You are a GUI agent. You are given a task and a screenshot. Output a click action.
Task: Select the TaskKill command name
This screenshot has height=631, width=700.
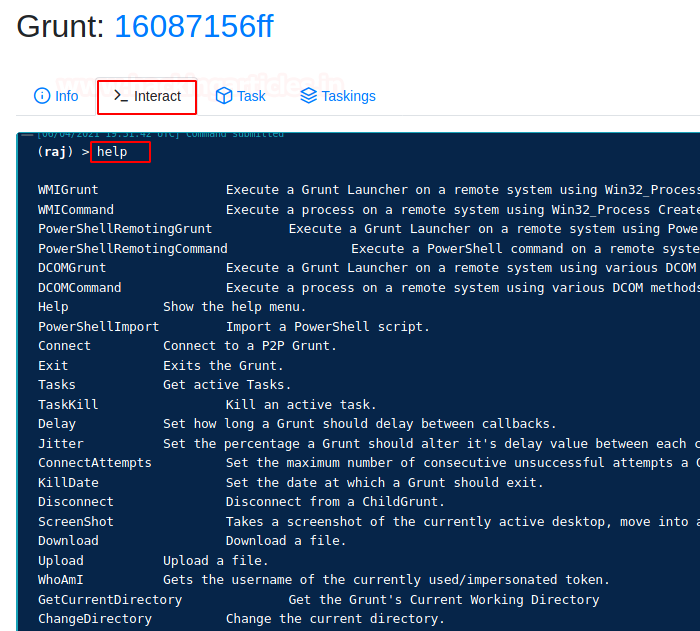(68, 405)
